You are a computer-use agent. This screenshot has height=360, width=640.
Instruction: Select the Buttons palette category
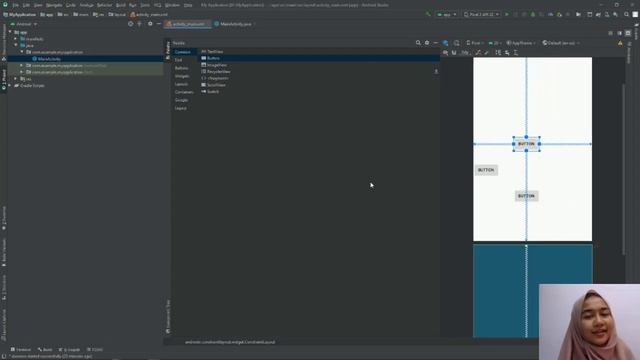(182, 68)
